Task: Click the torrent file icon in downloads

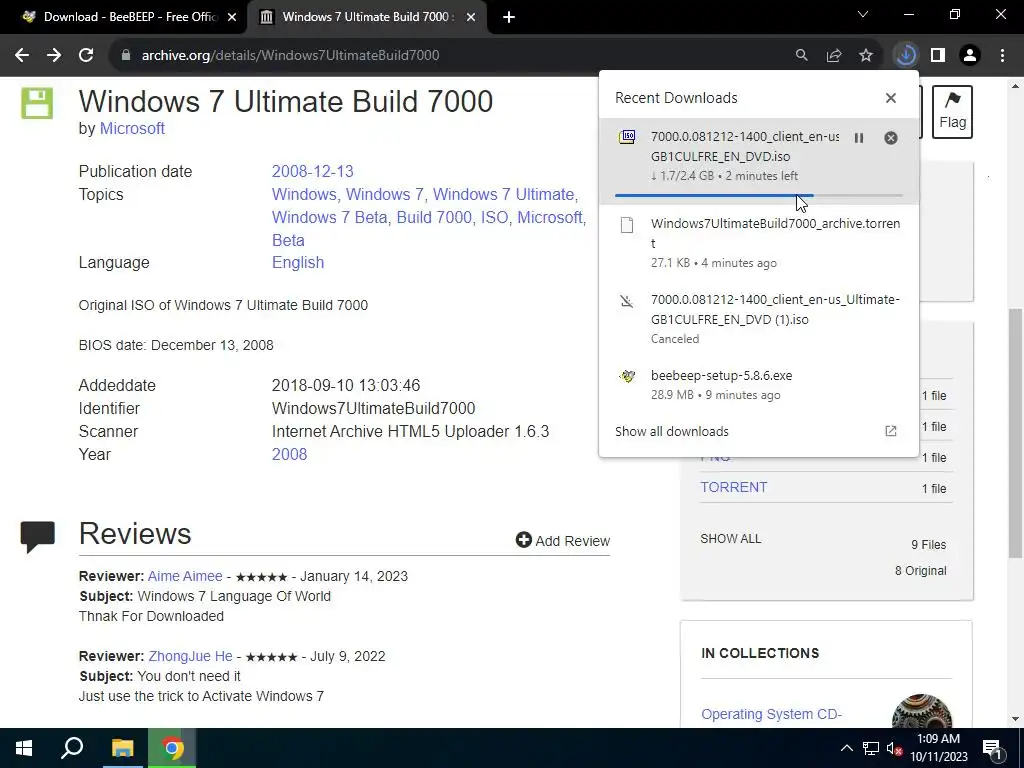Action: (627, 225)
